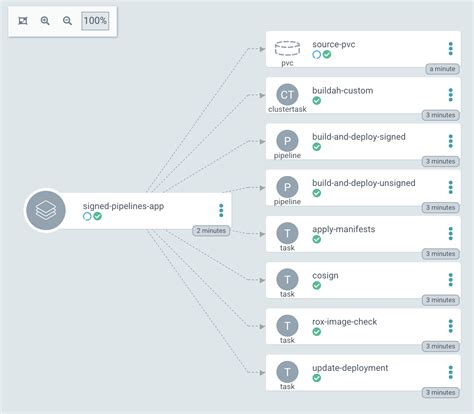Select the rox-image-check node title
Image resolution: width=474 pixels, height=414 pixels.
point(345,322)
